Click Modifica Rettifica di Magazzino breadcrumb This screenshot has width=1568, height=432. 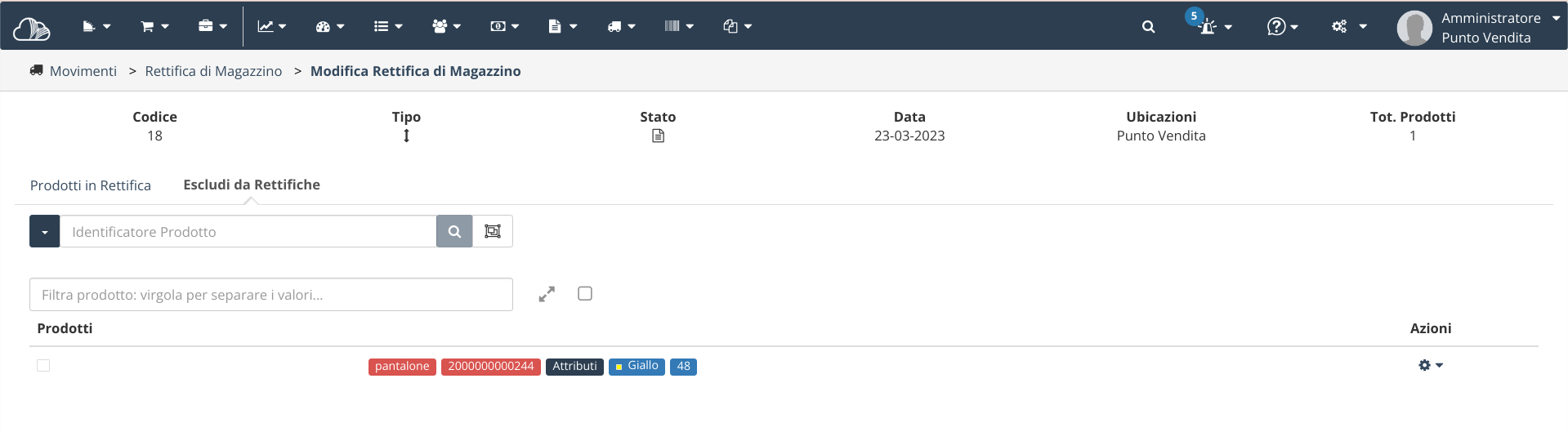coord(415,71)
